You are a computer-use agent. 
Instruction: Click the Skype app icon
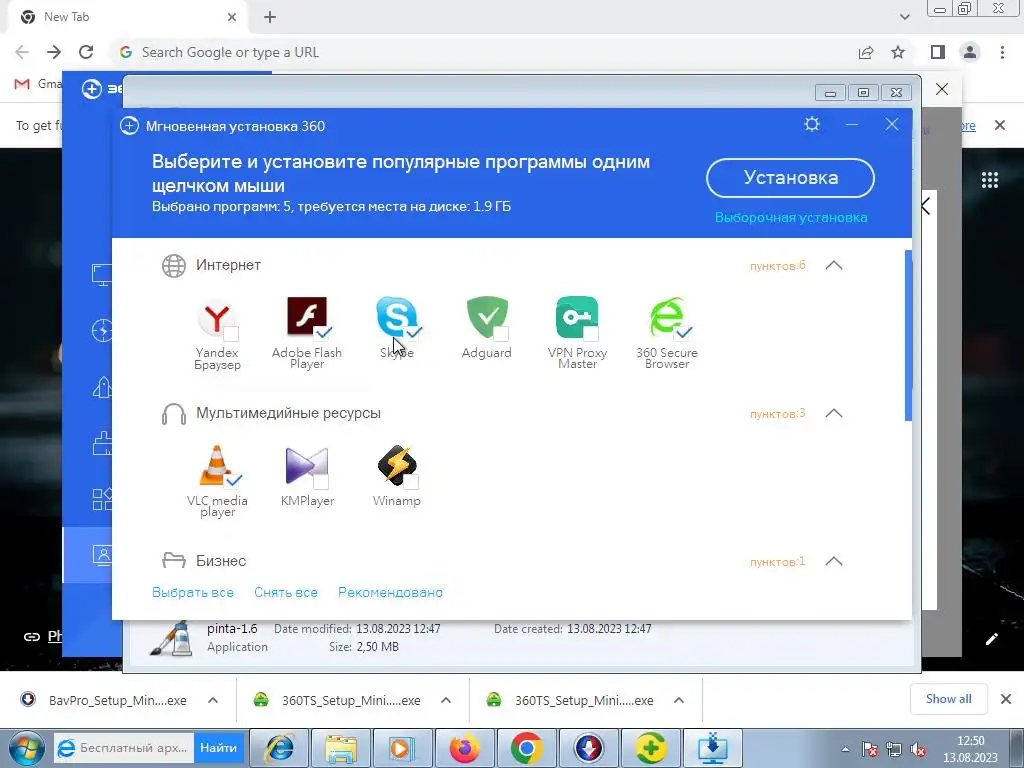396,316
